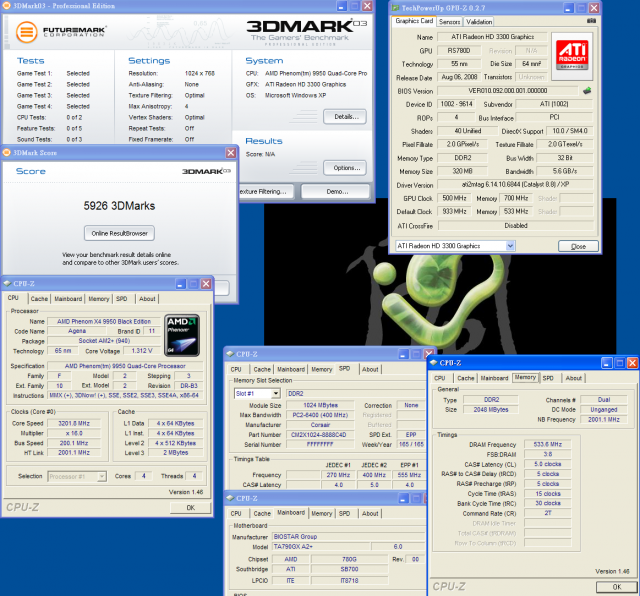Close the 3DMark Score window
This screenshot has width=640, height=596.
[231, 153]
